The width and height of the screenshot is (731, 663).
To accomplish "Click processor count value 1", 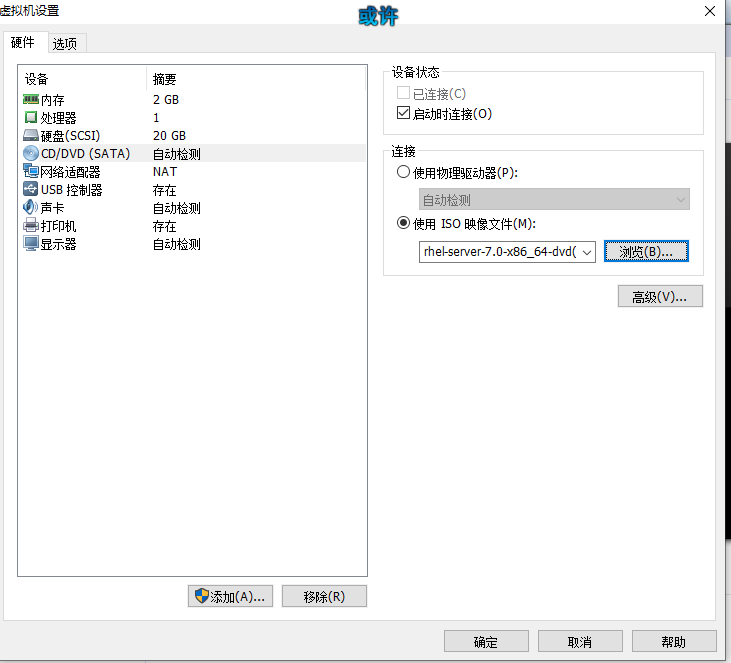I will click(x=156, y=117).
